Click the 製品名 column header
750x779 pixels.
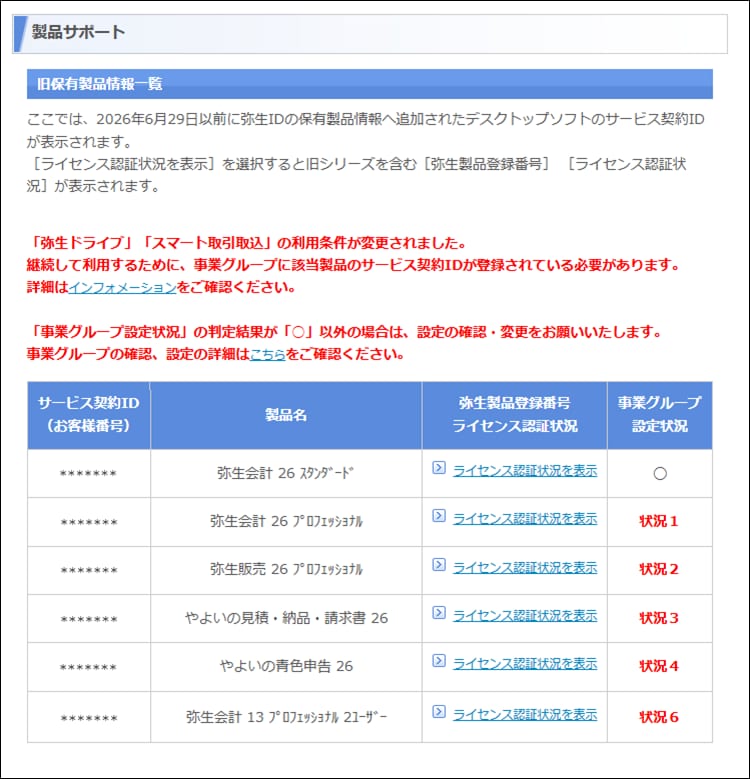click(x=286, y=415)
